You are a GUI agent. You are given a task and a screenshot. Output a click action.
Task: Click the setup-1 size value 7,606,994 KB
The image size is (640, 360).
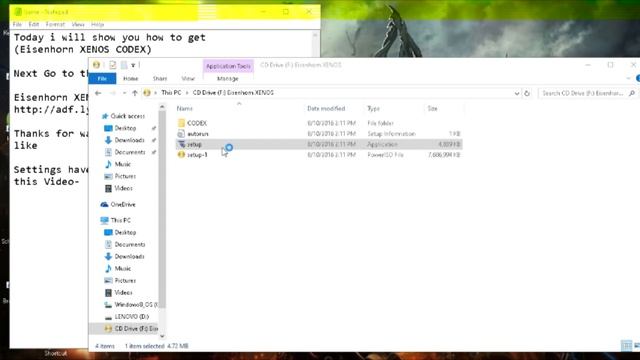(x=444, y=155)
